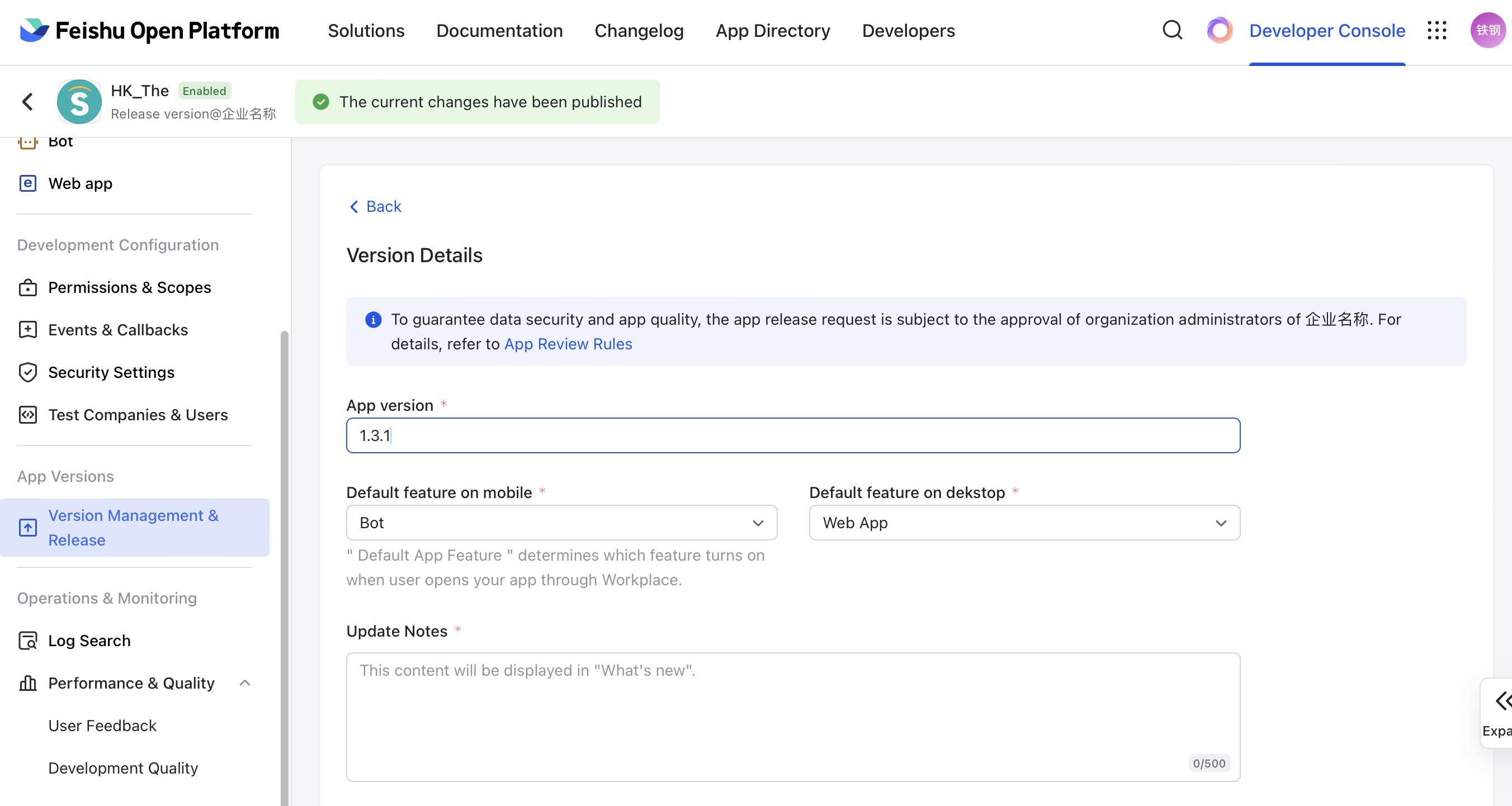The width and height of the screenshot is (1512, 806).
Task: Open User Feedback page
Action: [102, 726]
